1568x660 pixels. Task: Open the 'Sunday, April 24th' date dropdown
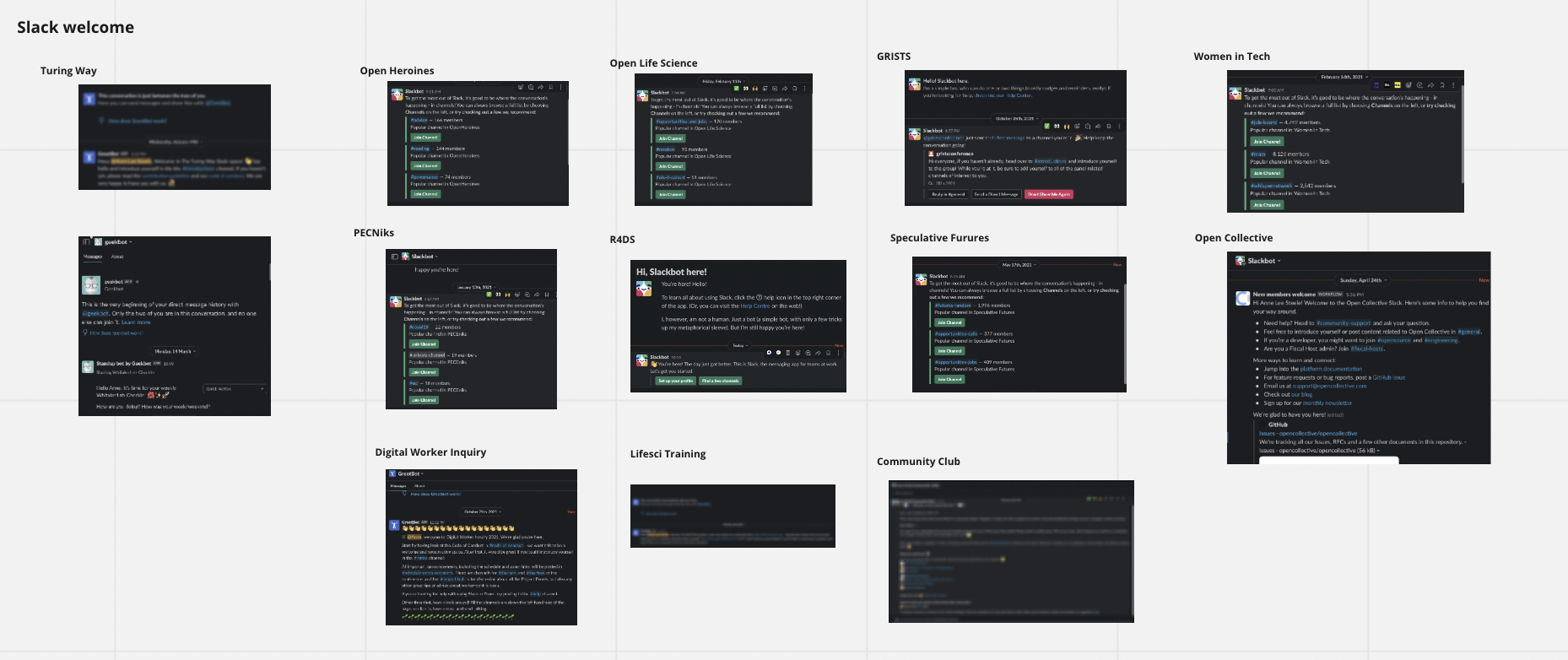pyautogui.click(x=1362, y=280)
